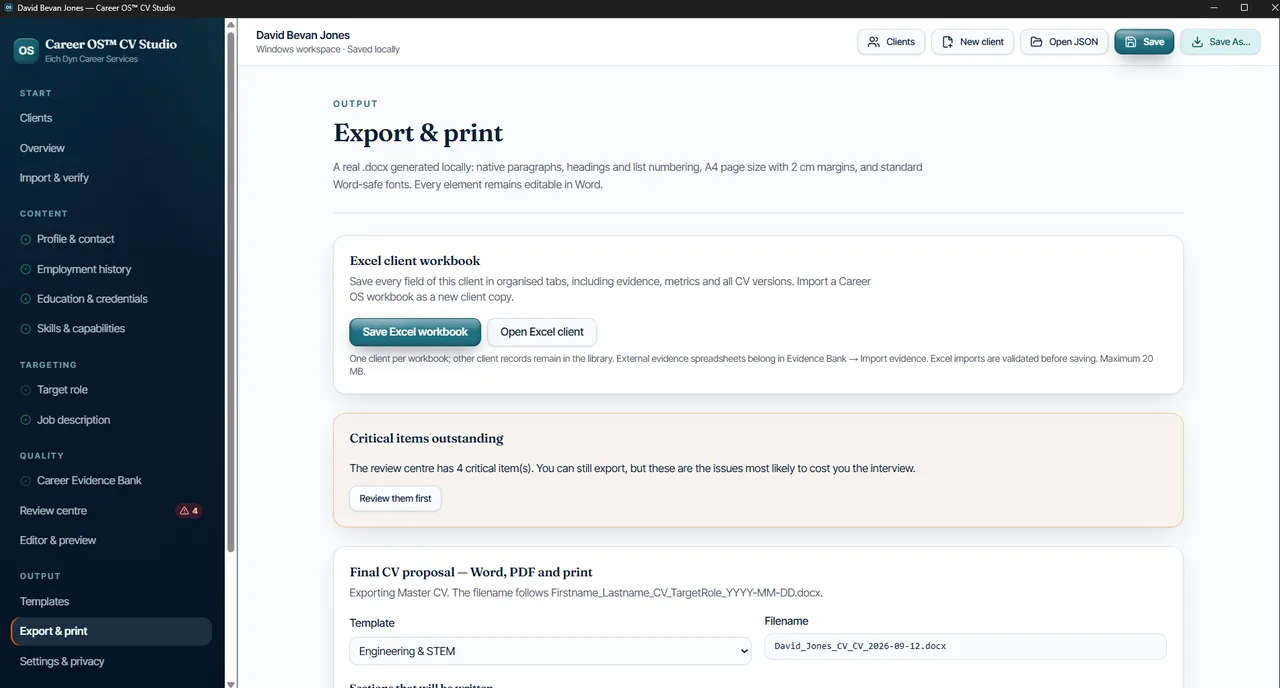Click 'Eich Dyn Career Services' subtitle text
The width and height of the screenshot is (1280, 688).
tap(92, 59)
